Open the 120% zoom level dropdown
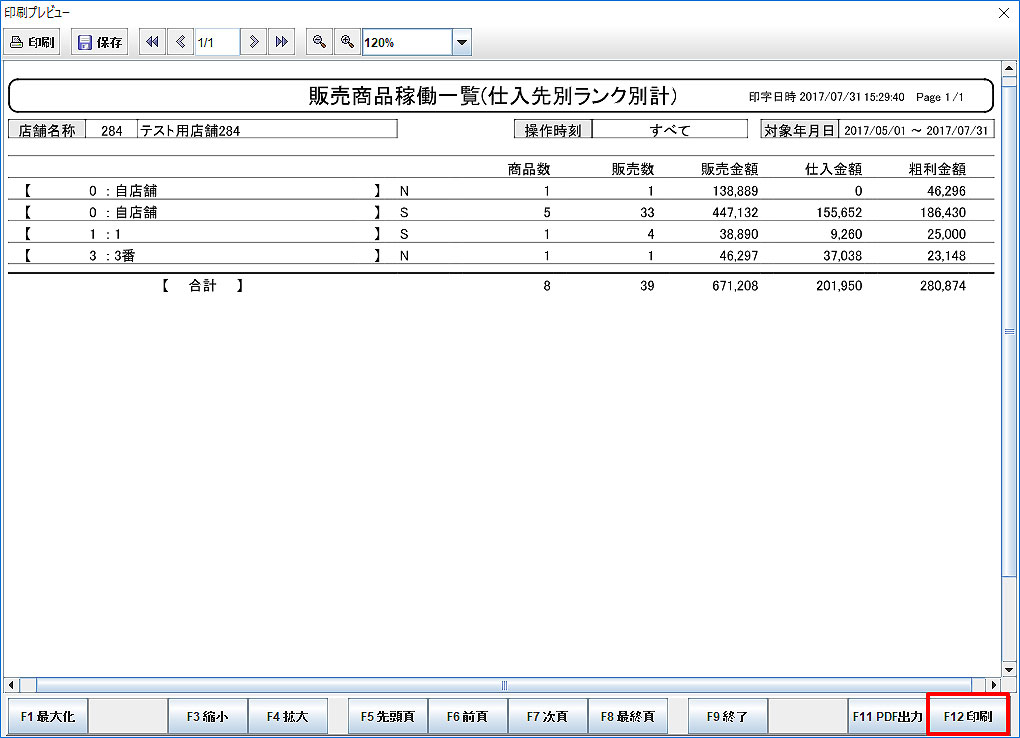 [x=461, y=43]
